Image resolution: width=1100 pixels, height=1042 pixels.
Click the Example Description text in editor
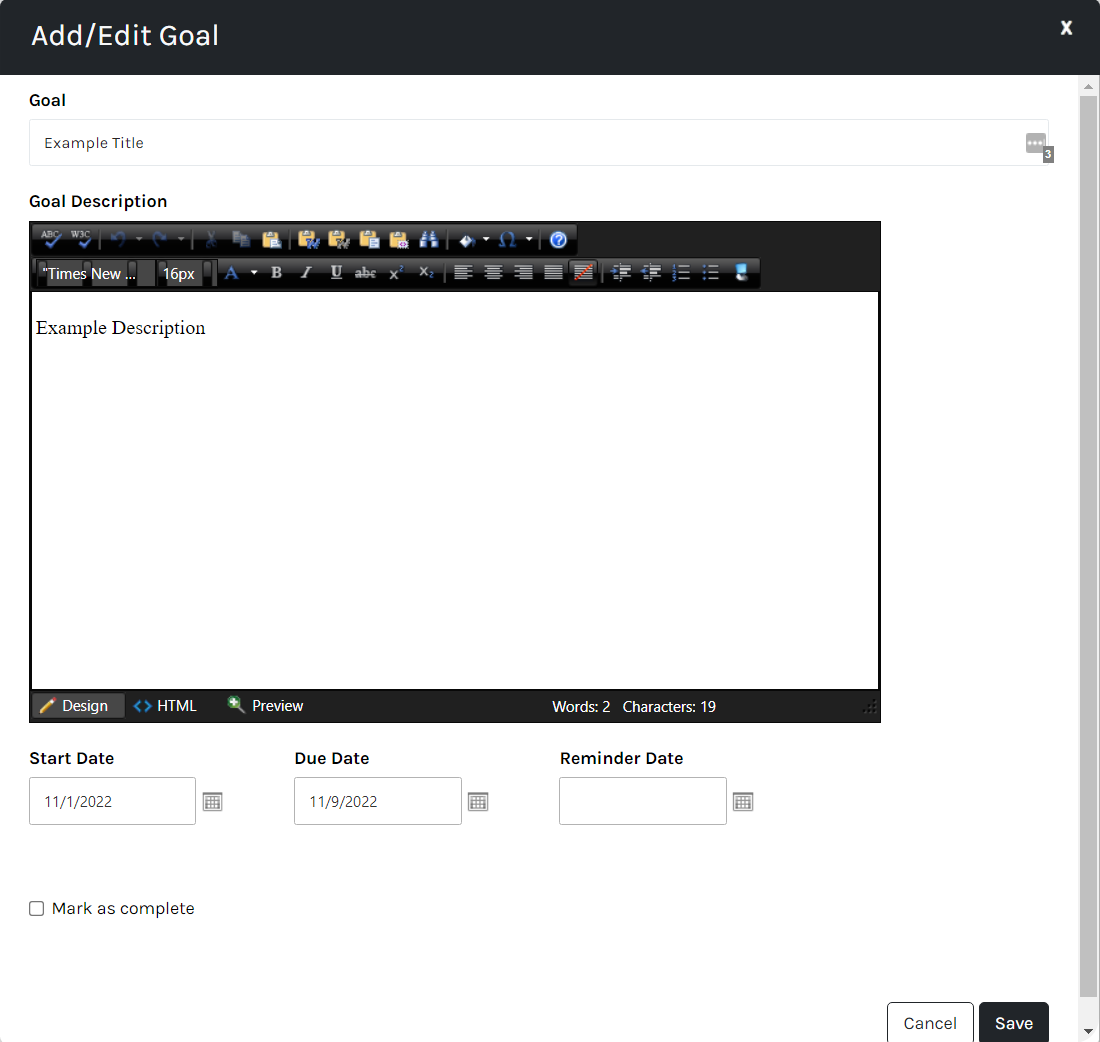click(121, 328)
